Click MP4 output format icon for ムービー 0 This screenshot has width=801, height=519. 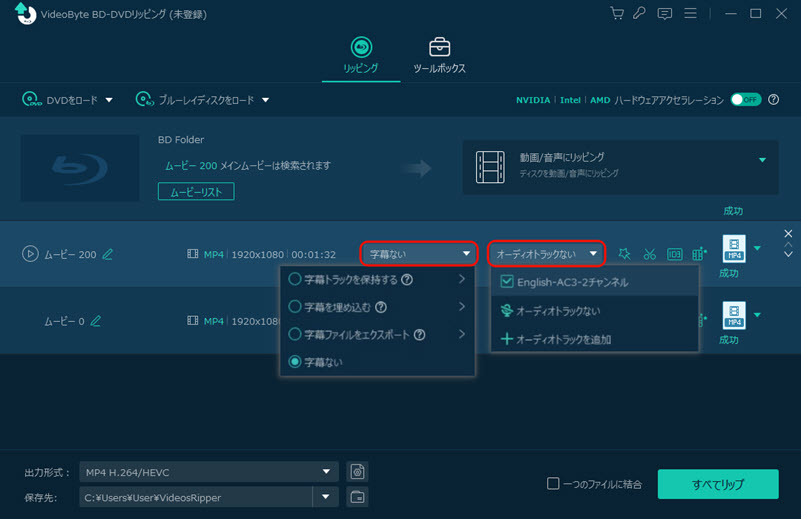(x=734, y=315)
